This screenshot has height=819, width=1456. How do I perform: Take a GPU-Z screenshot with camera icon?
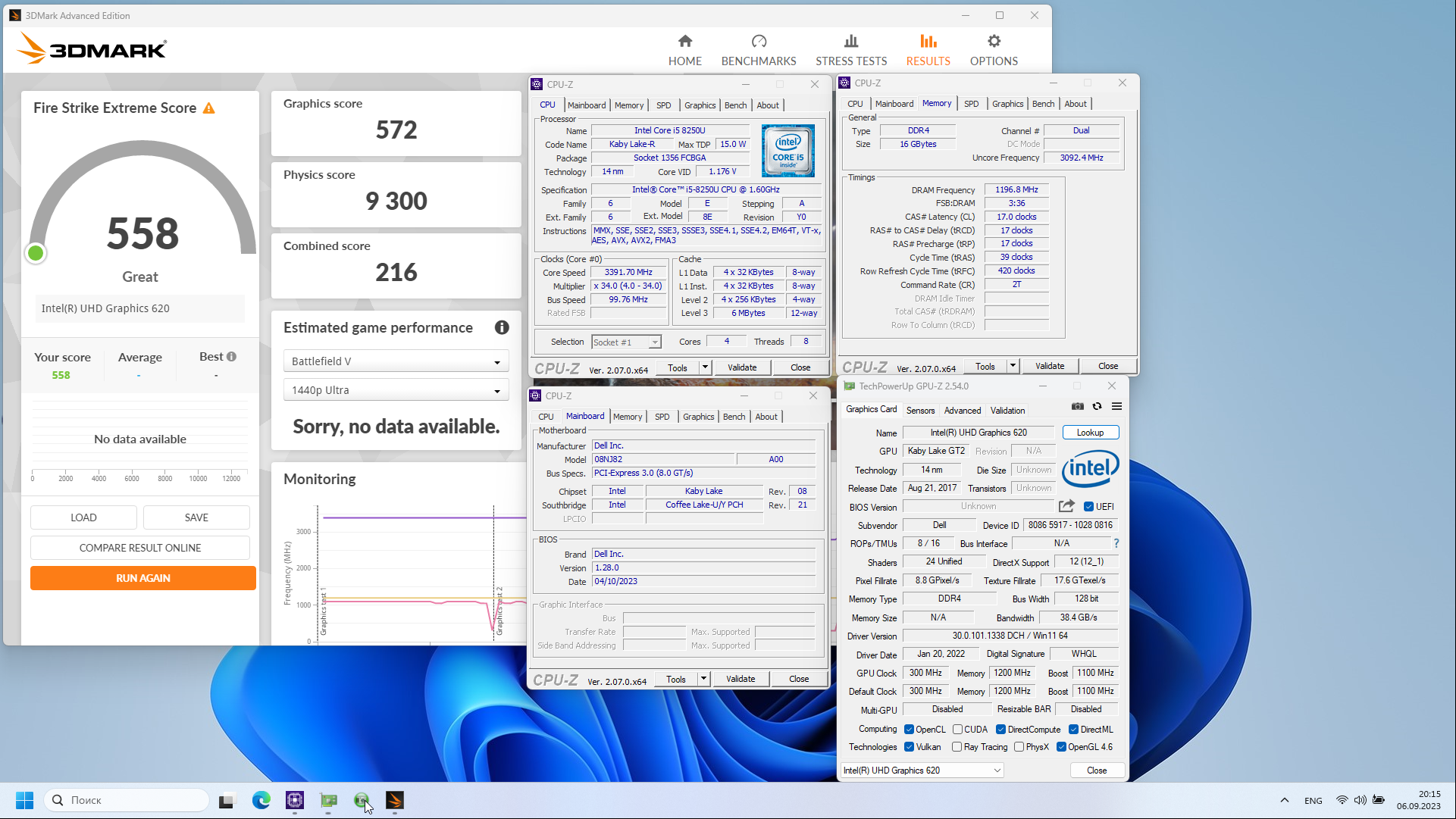[1077, 407]
